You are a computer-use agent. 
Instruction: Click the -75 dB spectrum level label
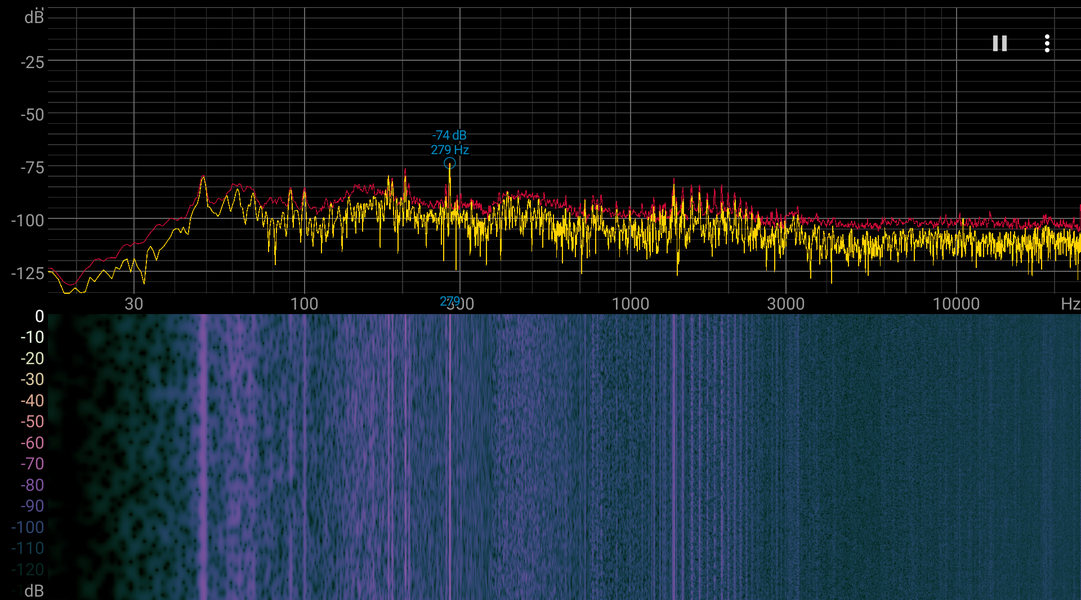(x=32, y=168)
